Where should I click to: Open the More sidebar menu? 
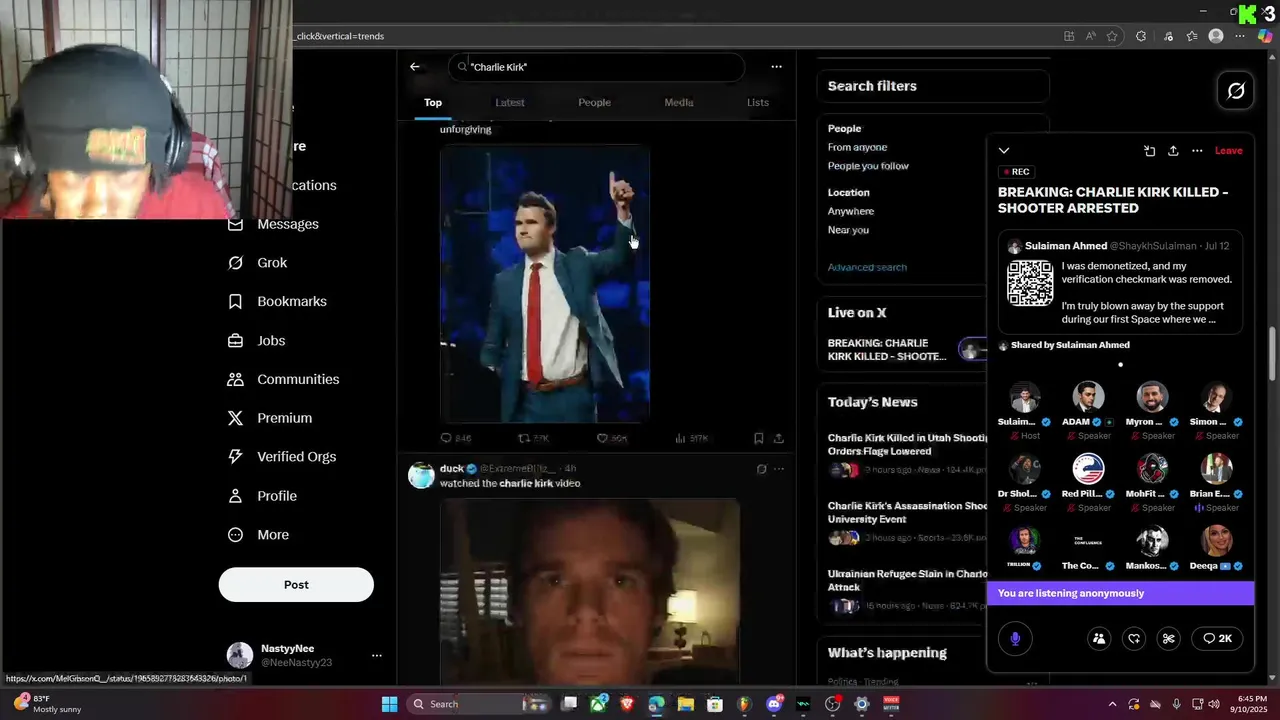[258, 535]
